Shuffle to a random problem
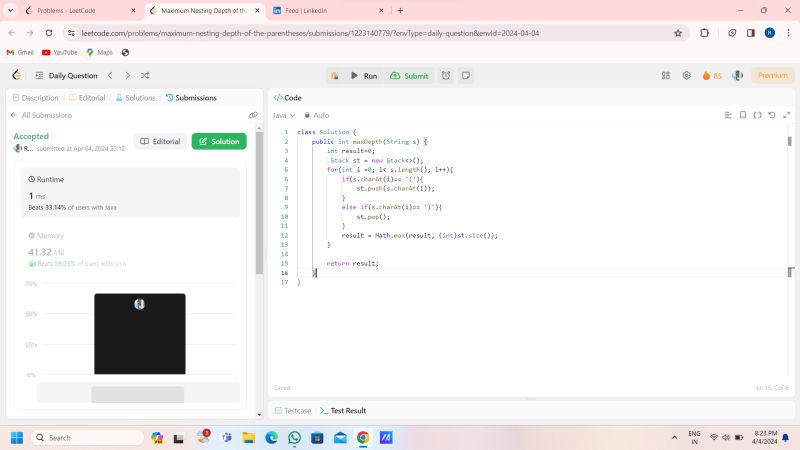This screenshot has width=800, height=450. pos(145,75)
